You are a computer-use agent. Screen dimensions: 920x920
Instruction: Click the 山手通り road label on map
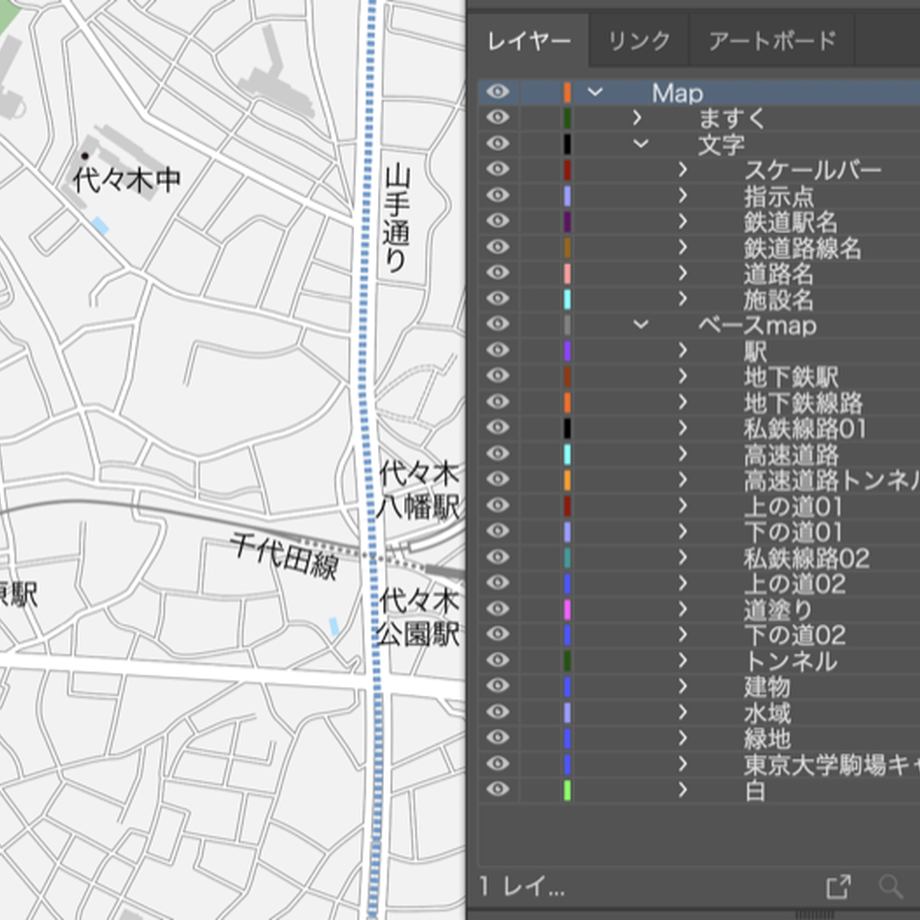point(397,219)
